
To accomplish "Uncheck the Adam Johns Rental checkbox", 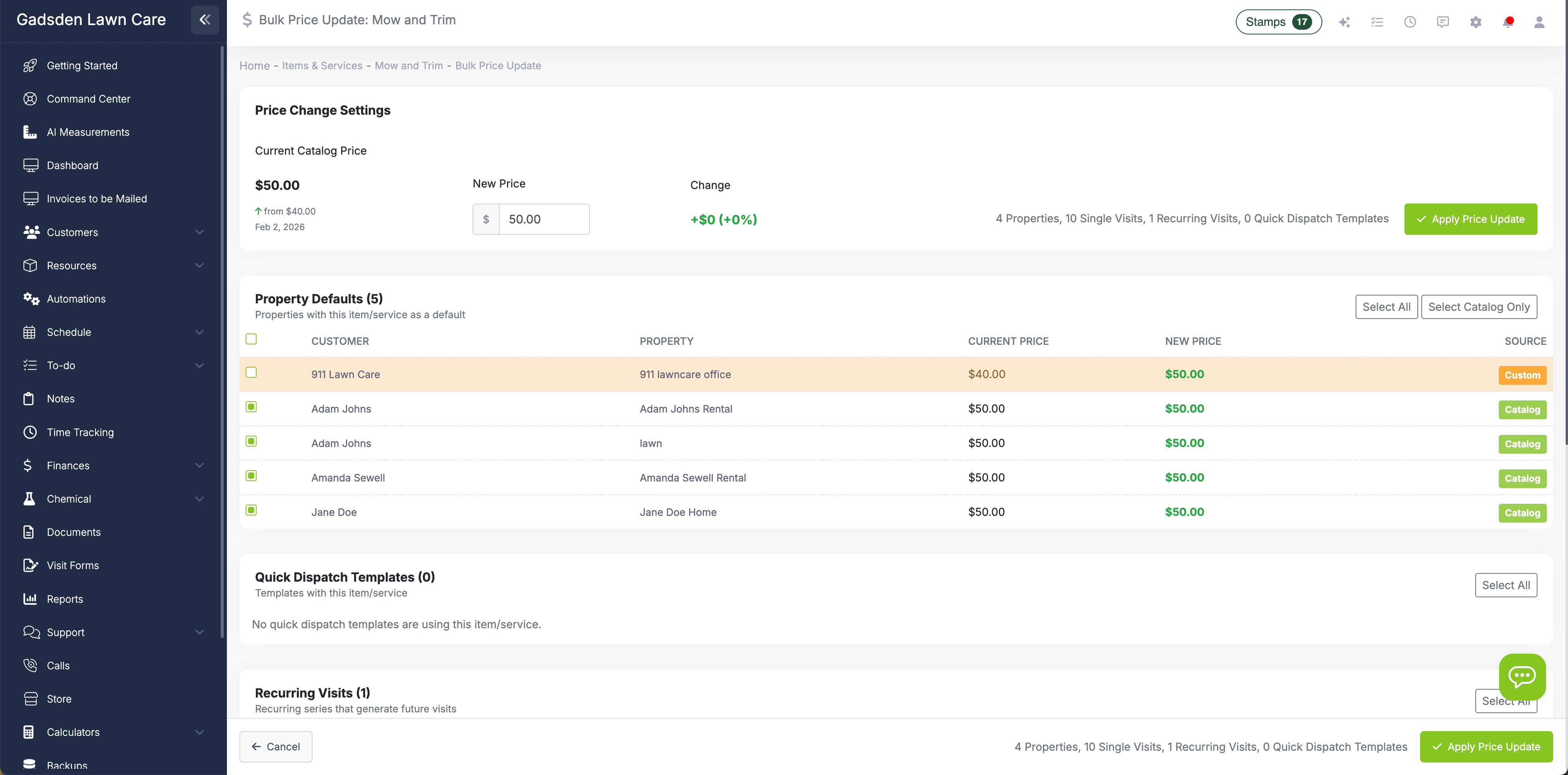I will click(x=252, y=408).
